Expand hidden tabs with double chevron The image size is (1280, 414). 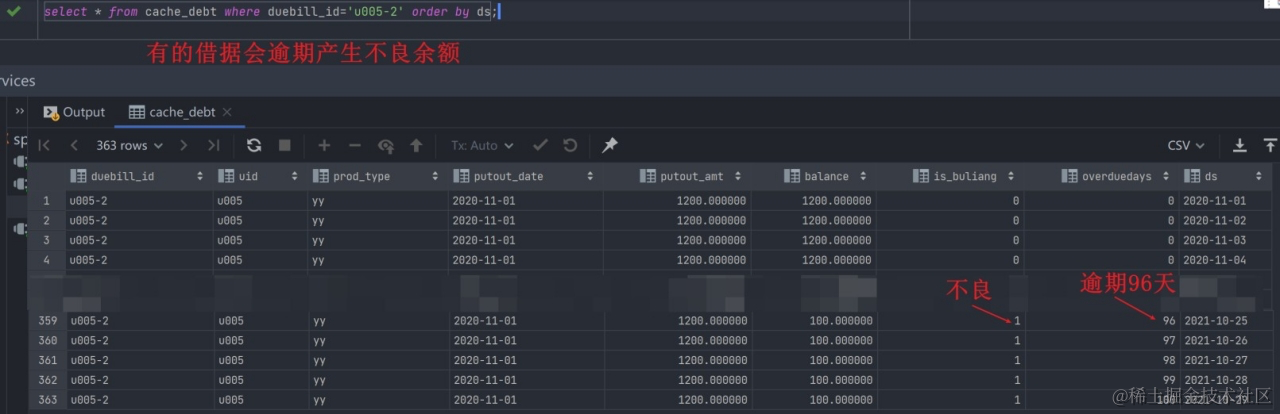[x=19, y=111]
